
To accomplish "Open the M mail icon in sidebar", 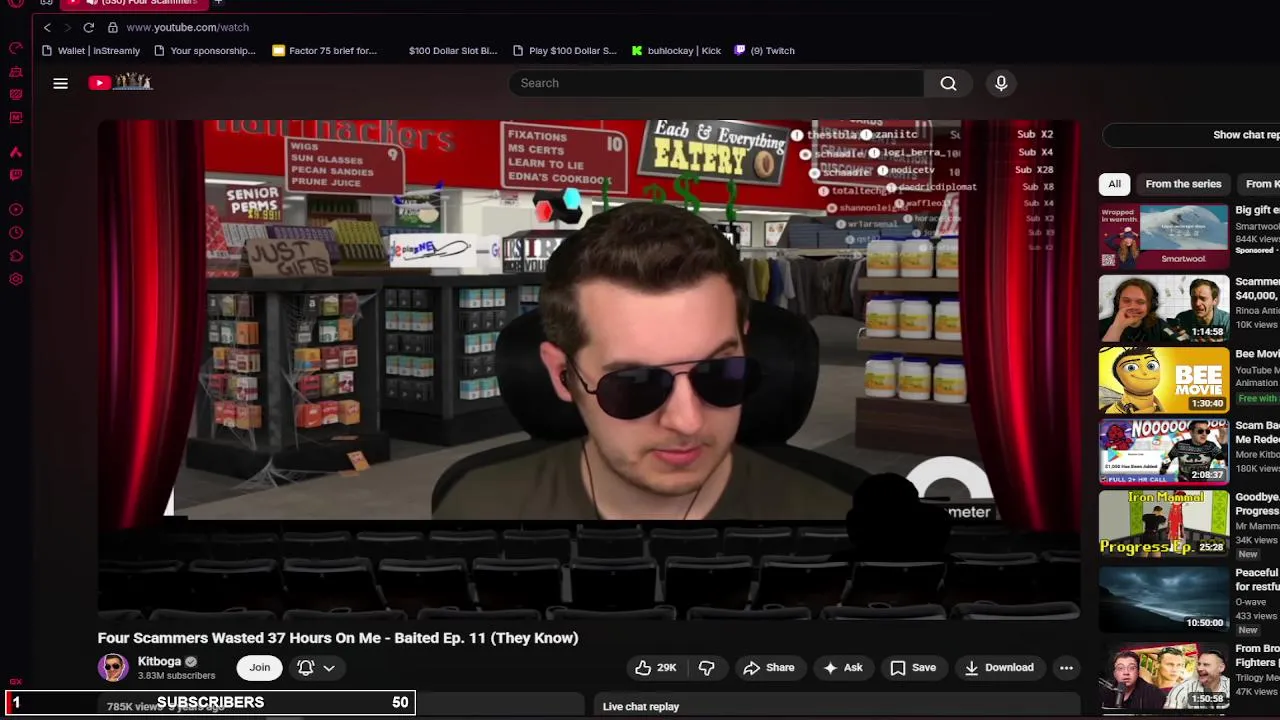I will 15,118.
